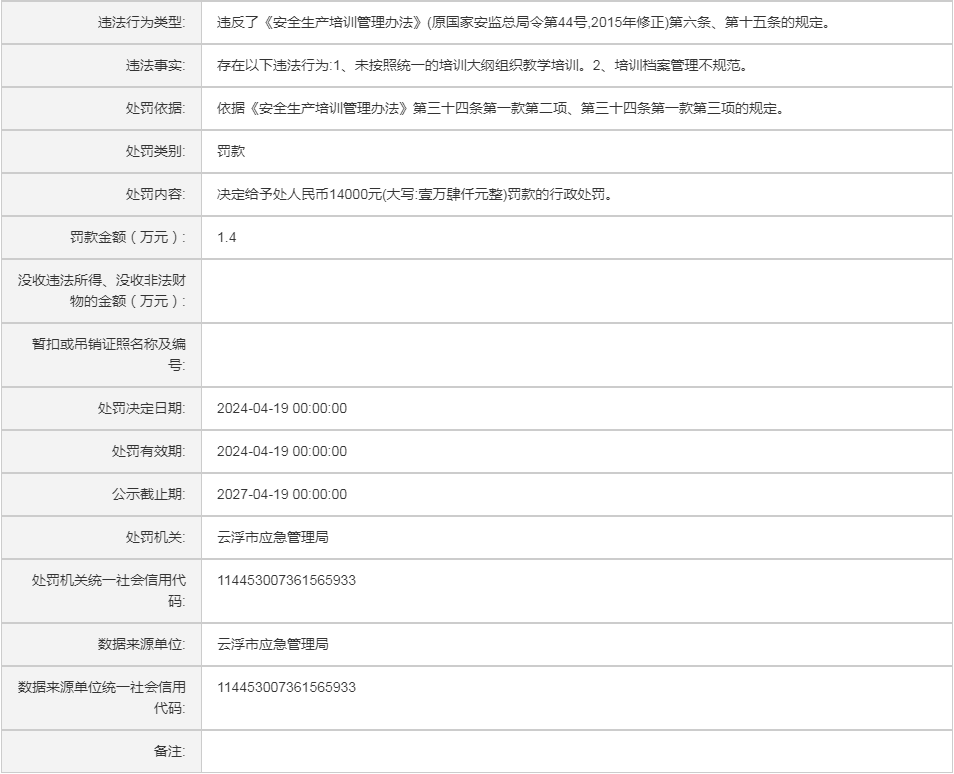Click the 公示截止期 date 2027-04-19
The width and height of the screenshot is (954, 774).
pyautogui.click(x=282, y=494)
